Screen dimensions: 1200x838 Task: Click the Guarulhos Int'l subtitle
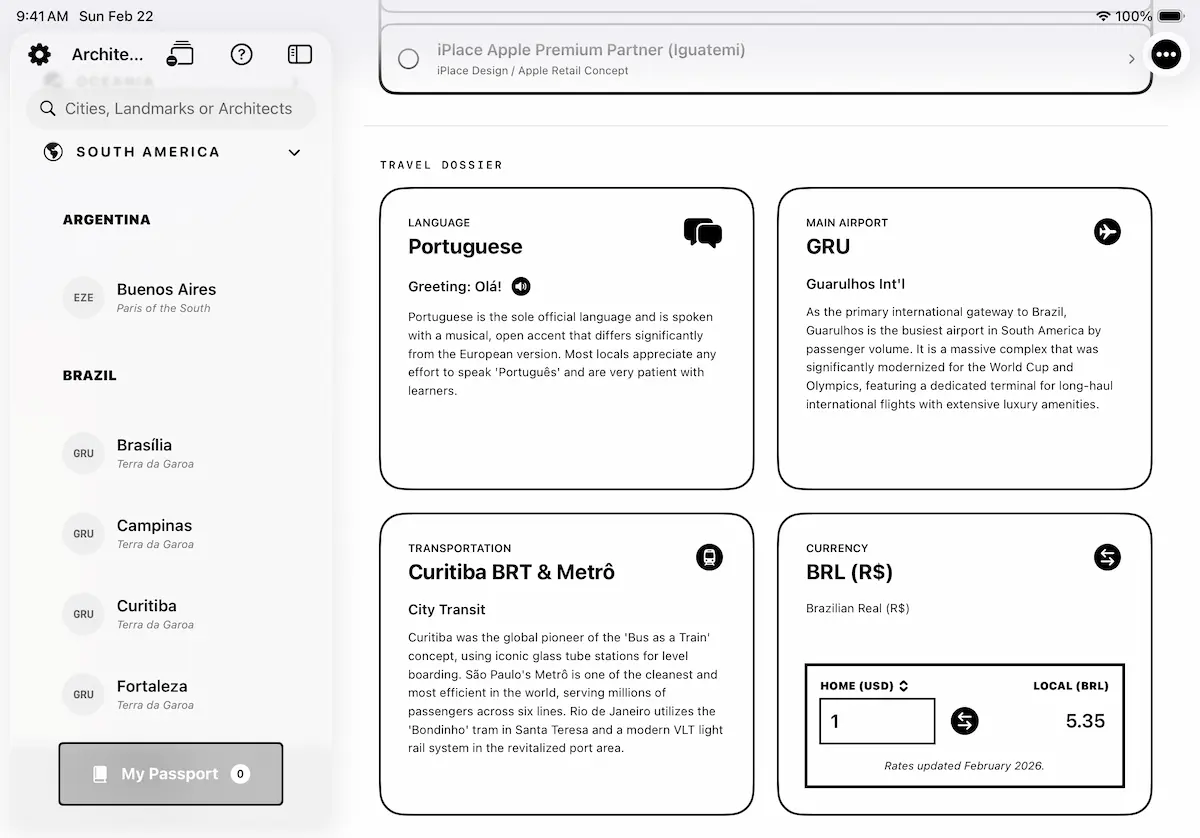[855, 284]
